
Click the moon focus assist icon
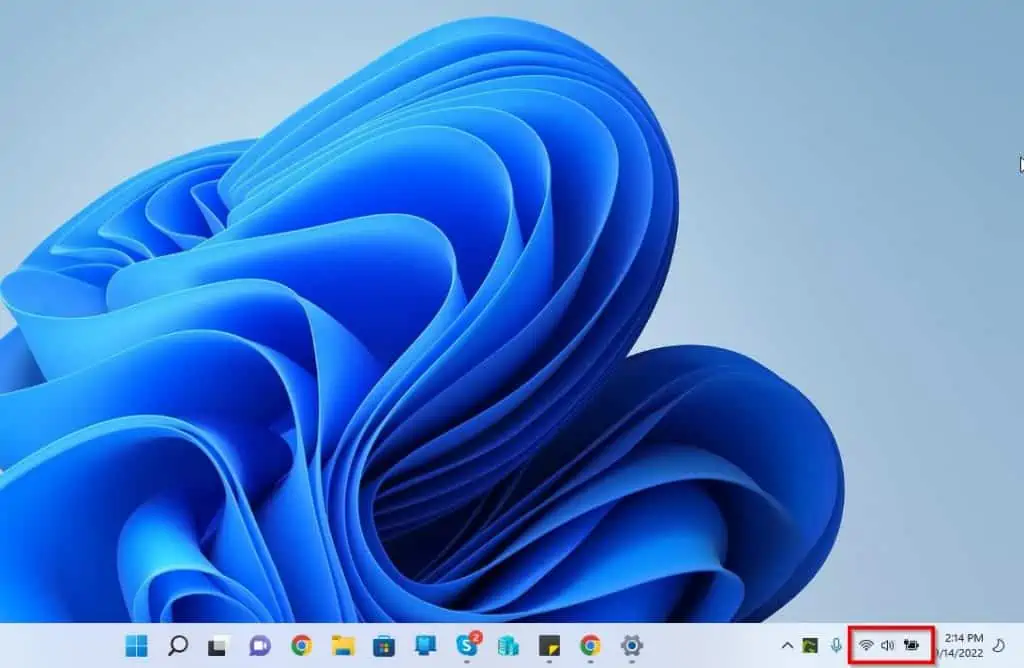(998, 646)
